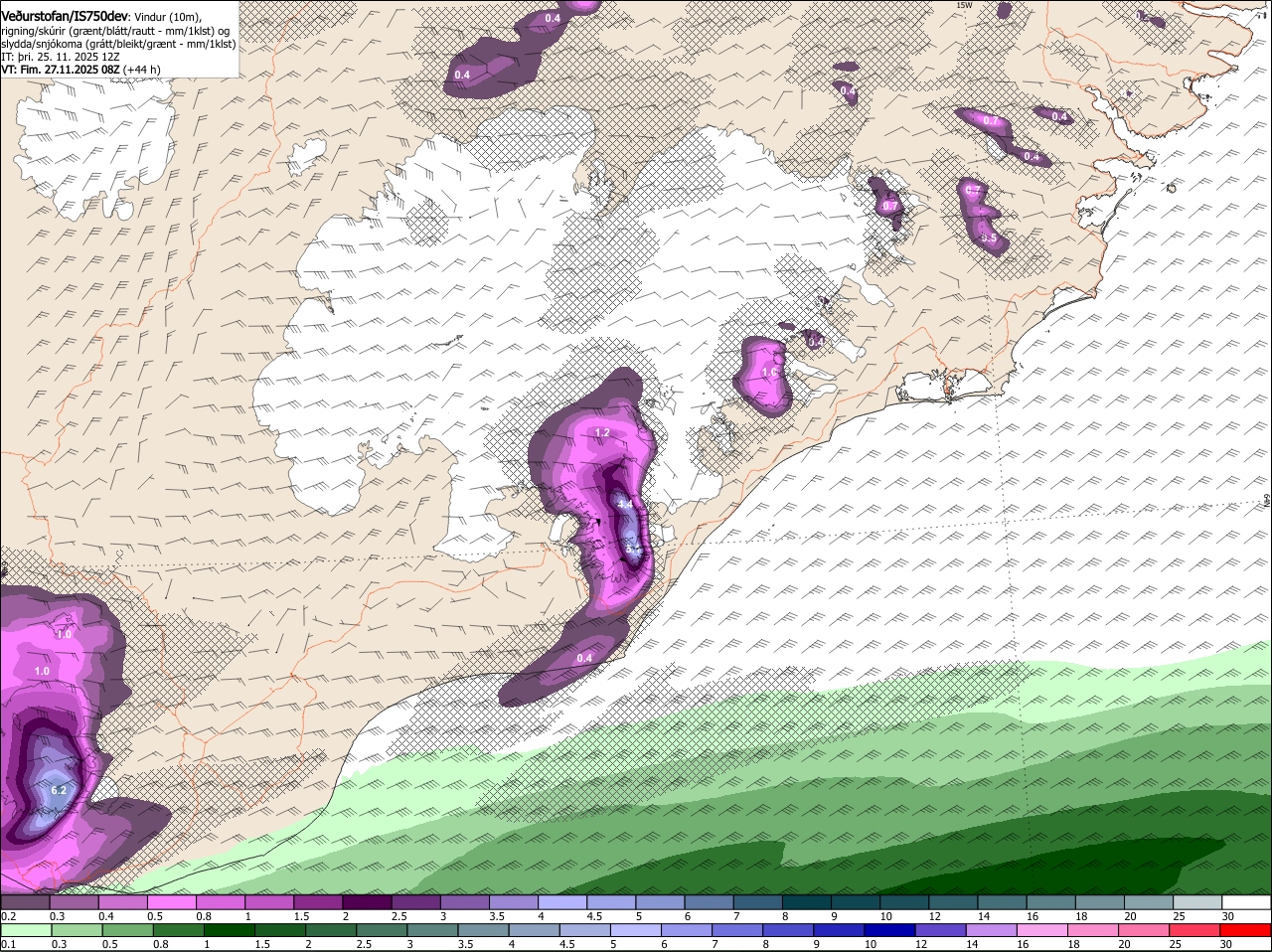1272x952 pixels.
Task: Click the 4.4 label in the blue snow core
Action: click(x=626, y=505)
